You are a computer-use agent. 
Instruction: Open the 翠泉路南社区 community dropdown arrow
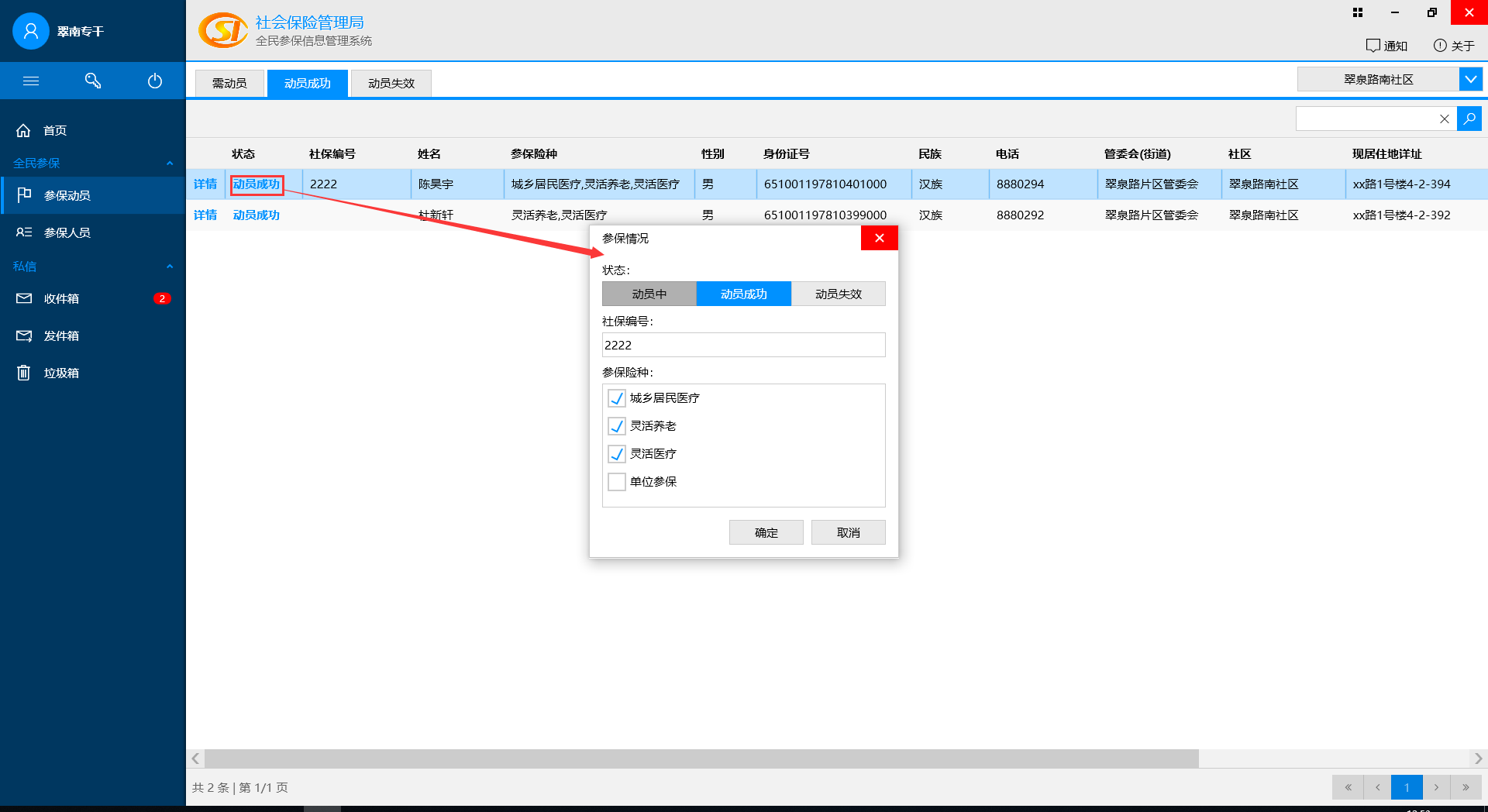pyautogui.click(x=1470, y=79)
